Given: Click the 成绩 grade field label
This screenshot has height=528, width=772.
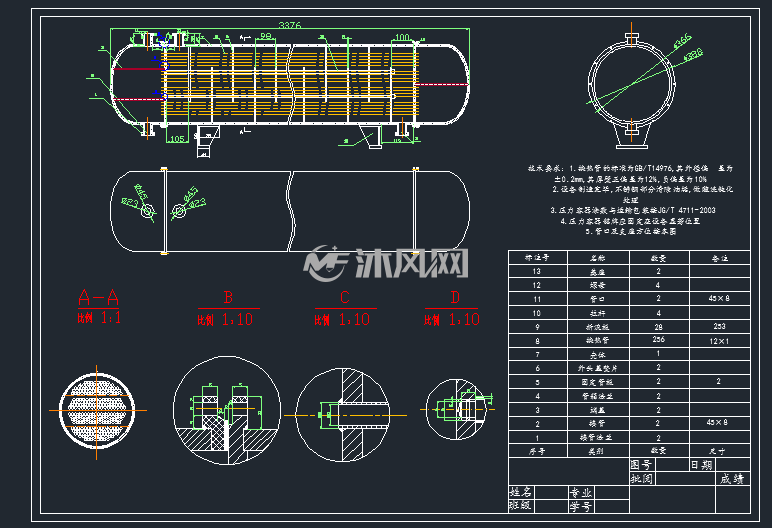Looking at the screenshot, I should point(733,479).
